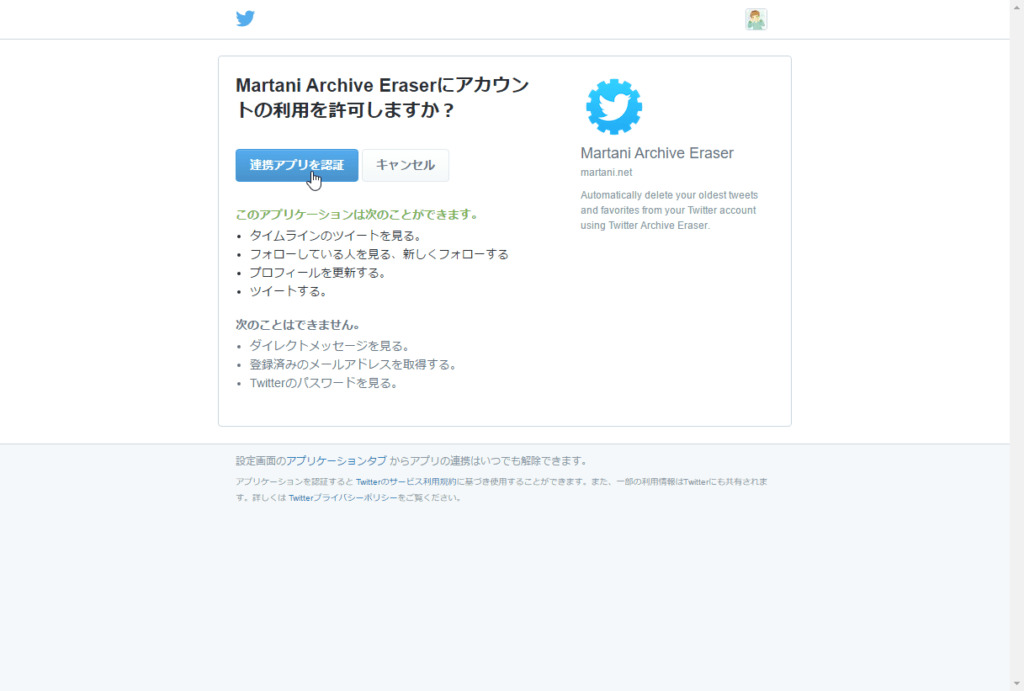Screen dimensions: 1024x691
Task: Click the ダイレクトメッセージを見る restriction item
Action: [330, 346]
